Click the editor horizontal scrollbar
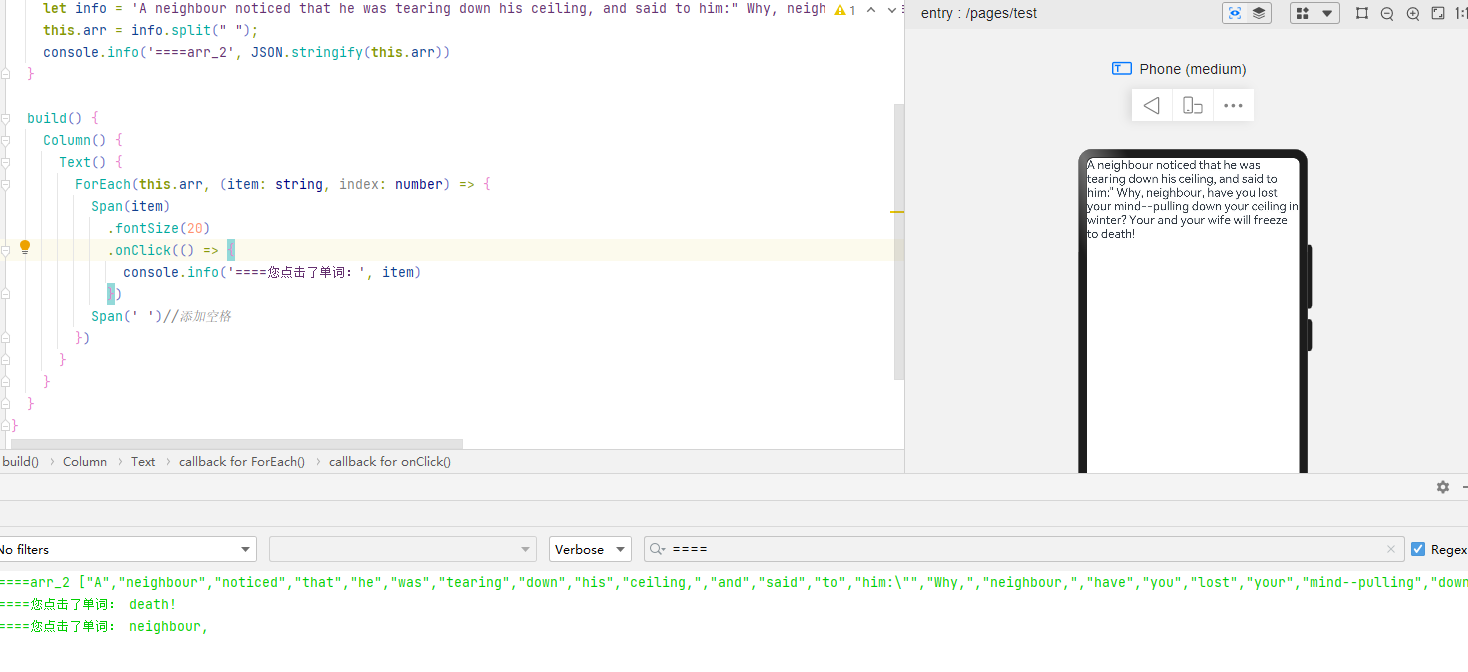Viewport: 1468px width, 672px height. (237, 444)
